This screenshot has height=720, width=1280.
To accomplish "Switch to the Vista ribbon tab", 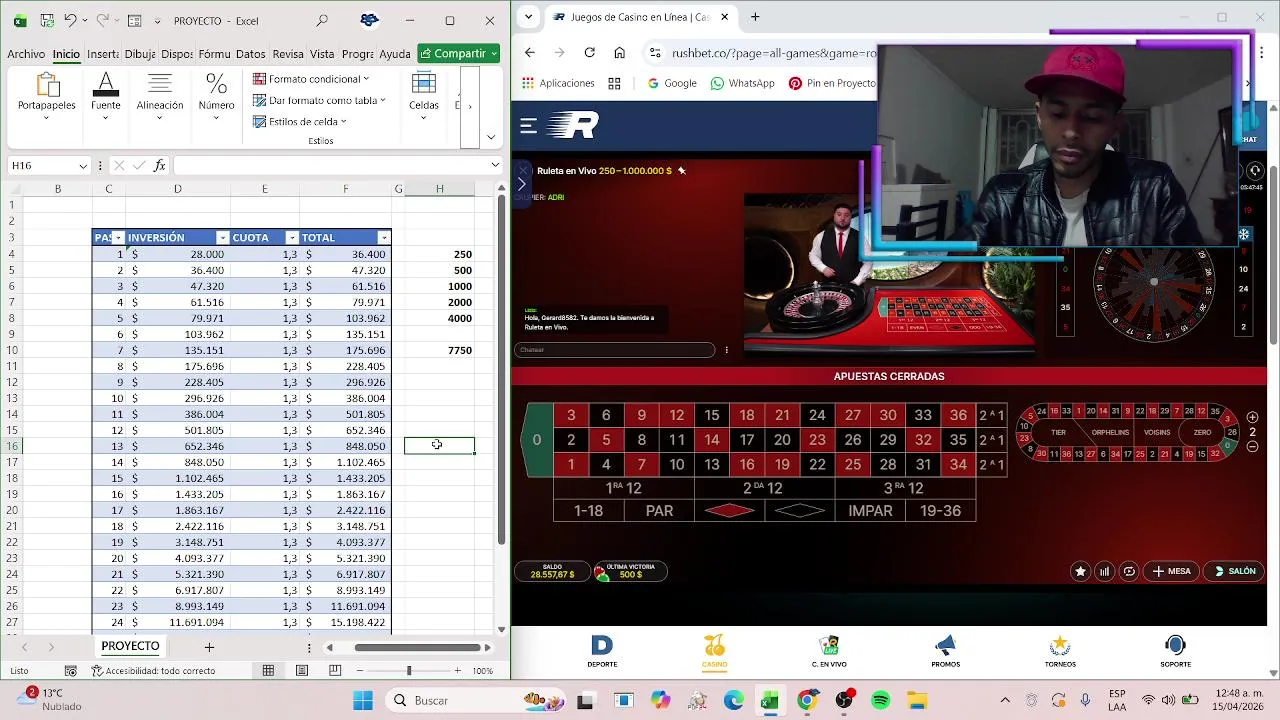I will pos(322,54).
